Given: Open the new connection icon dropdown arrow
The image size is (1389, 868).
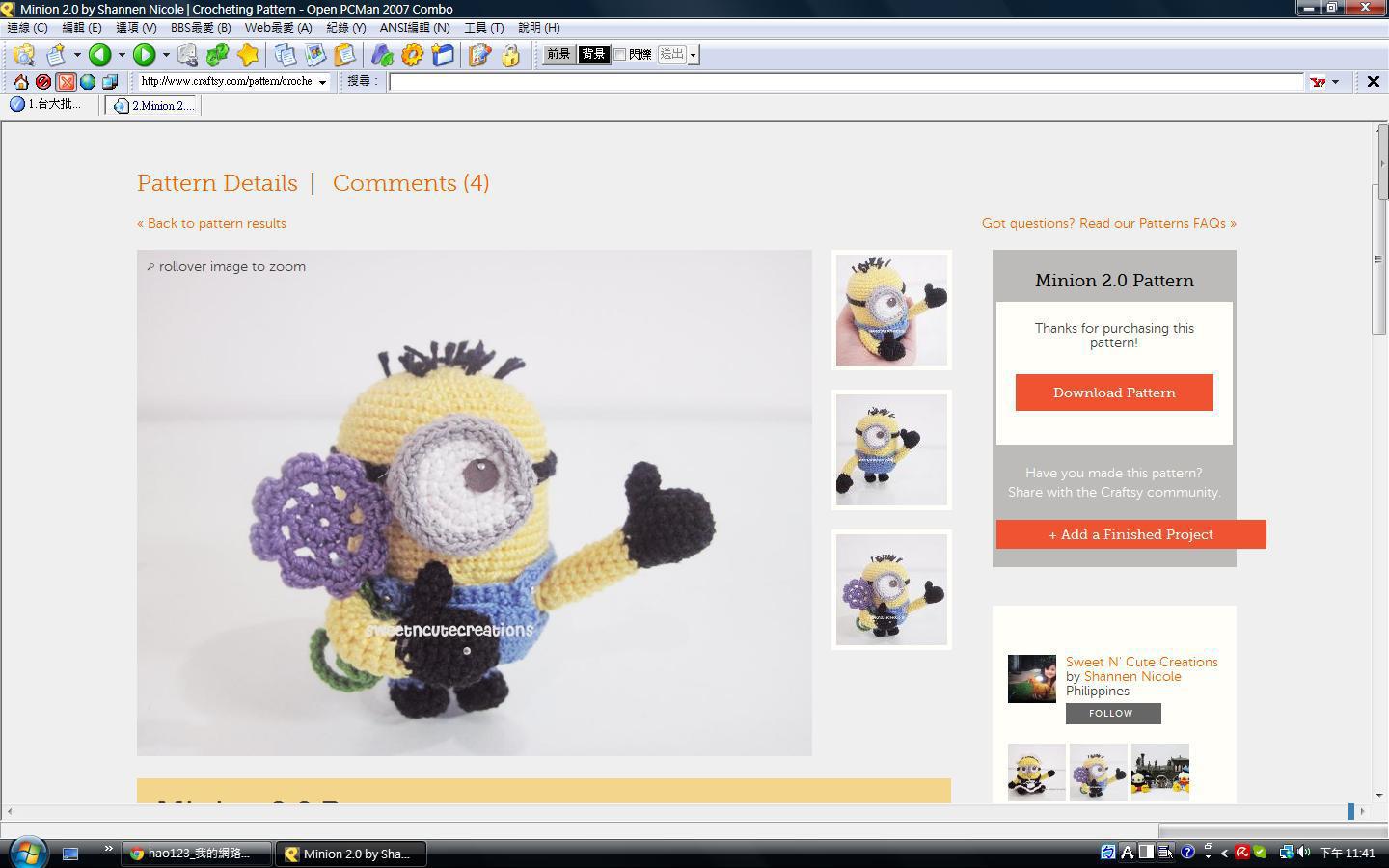Looking at the screenshot, I should pyautogui.click(x=77, y=55).
